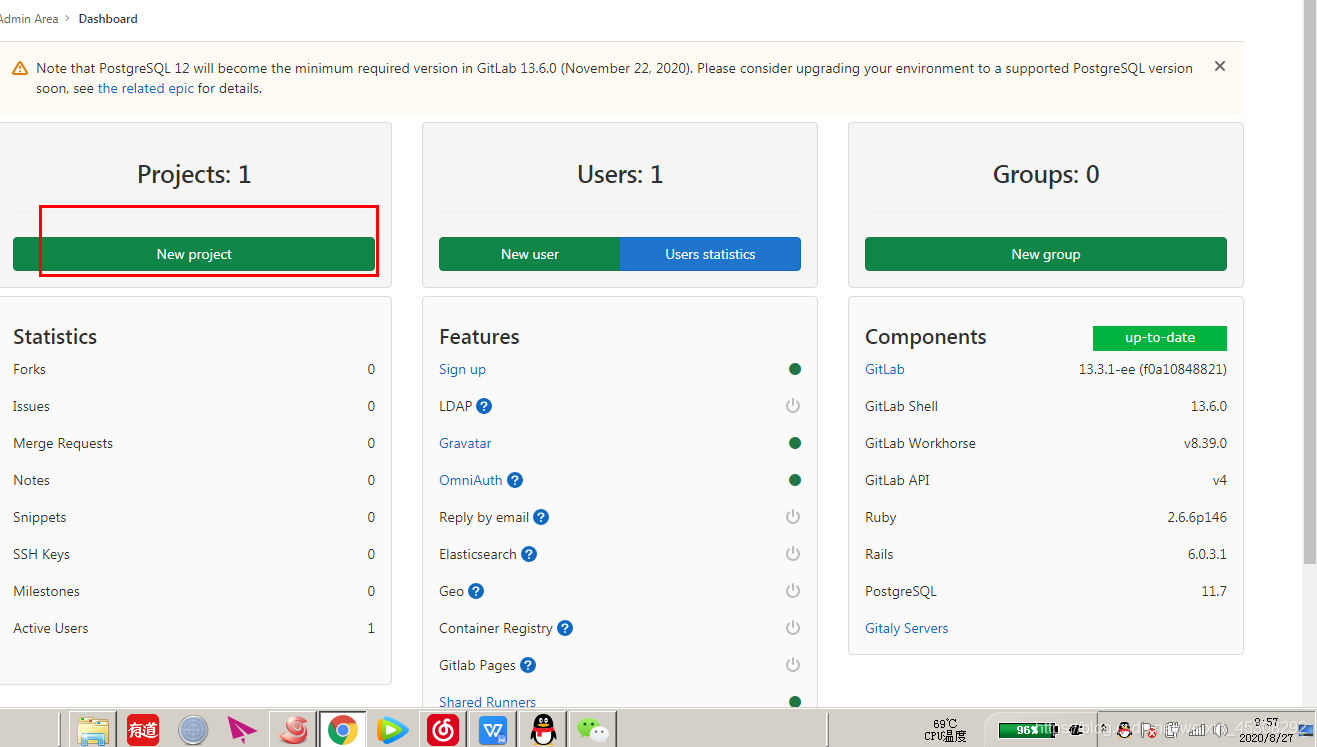Click the Sign up enabled green dot
This screenshot has height=747, width=1317.
[795, 369]
